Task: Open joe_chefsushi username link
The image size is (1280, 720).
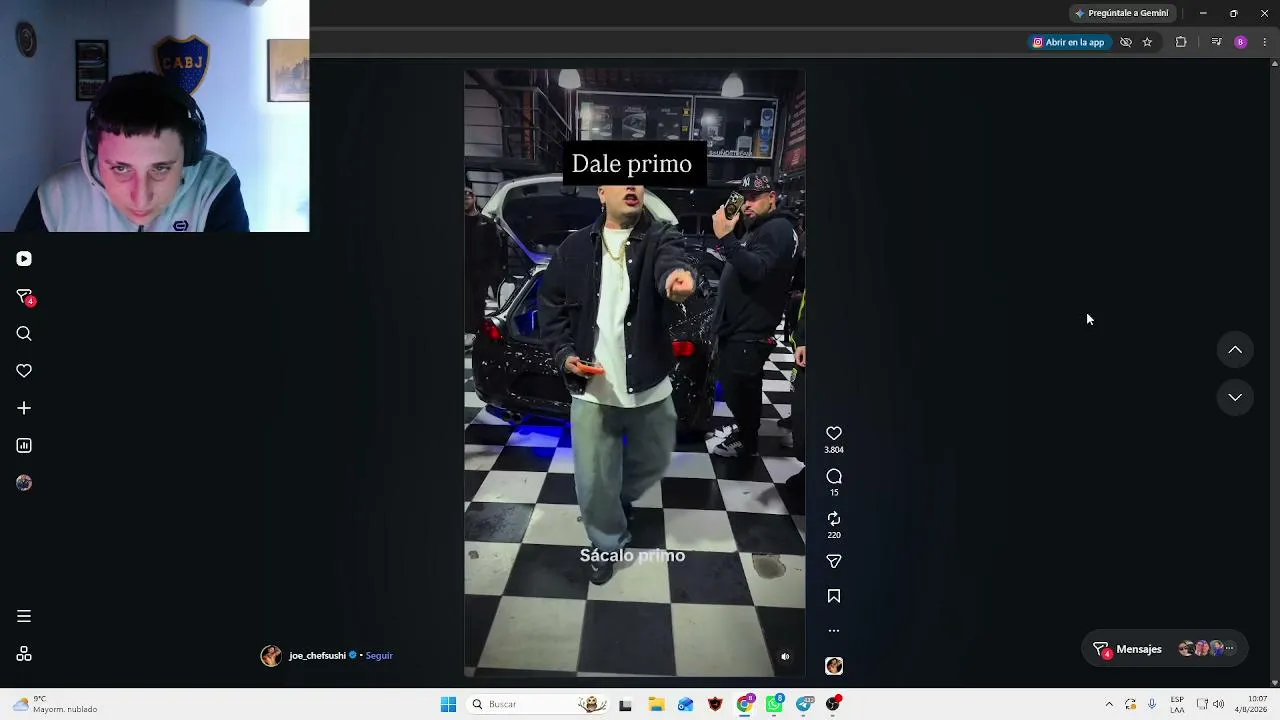Action: click(317, 656)
